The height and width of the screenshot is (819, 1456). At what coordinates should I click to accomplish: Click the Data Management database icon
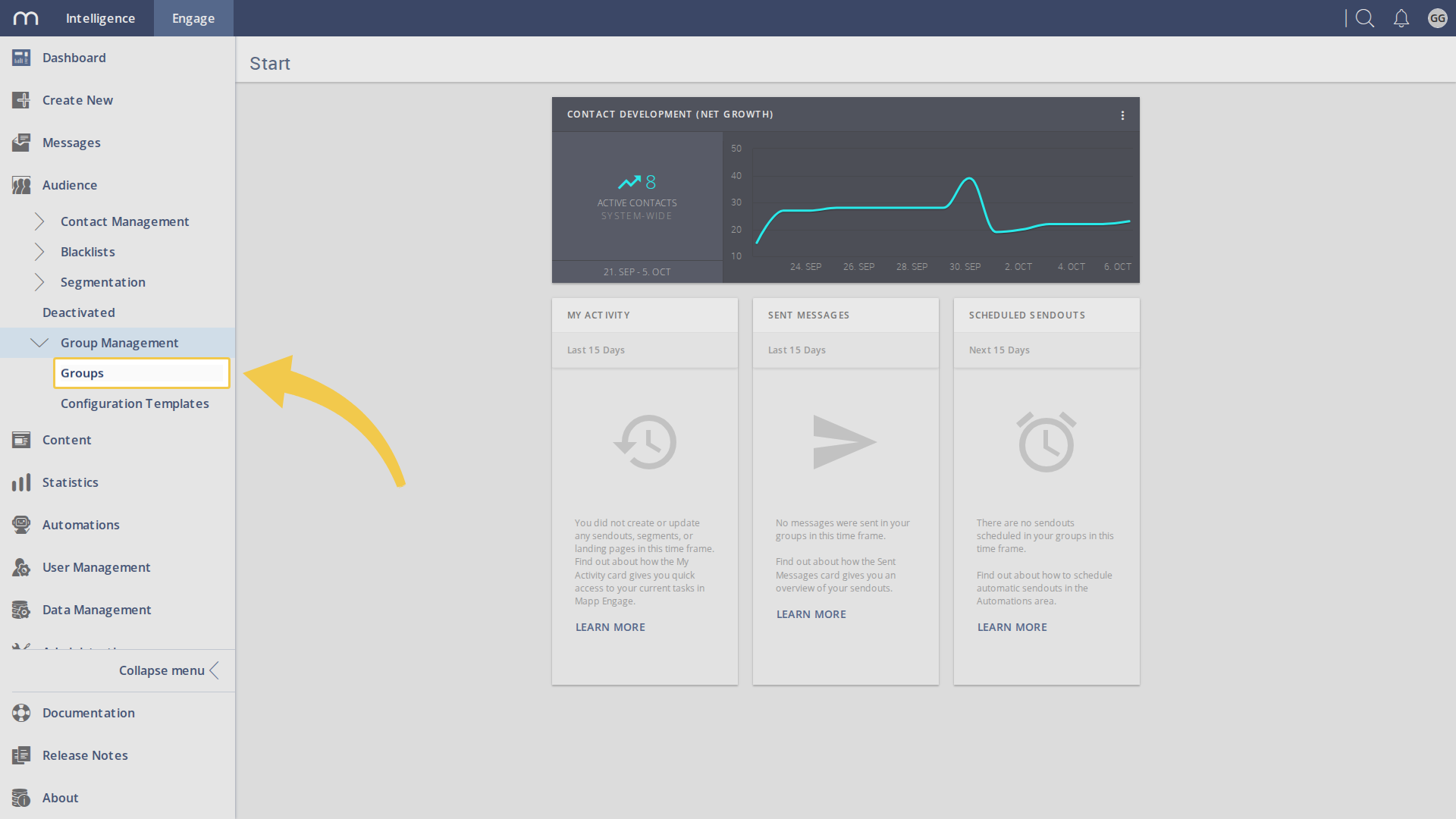[21, 610]
